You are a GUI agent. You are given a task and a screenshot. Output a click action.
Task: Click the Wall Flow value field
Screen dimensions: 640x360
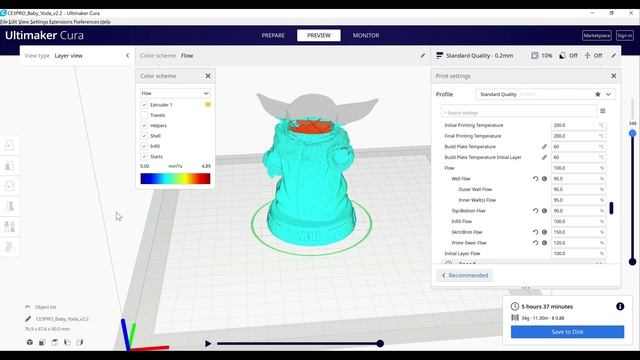(578, 179)
